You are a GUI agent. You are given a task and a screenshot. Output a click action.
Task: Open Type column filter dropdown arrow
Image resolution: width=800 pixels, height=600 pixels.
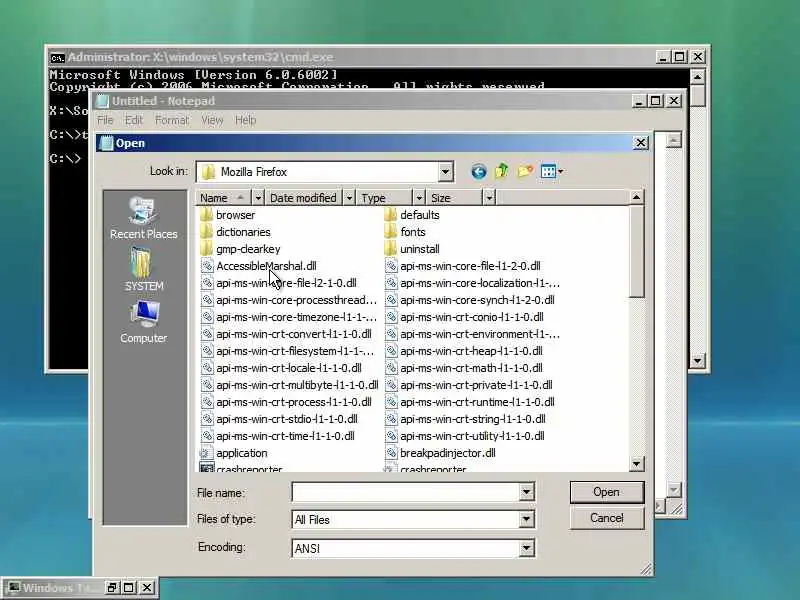[419, 197]
